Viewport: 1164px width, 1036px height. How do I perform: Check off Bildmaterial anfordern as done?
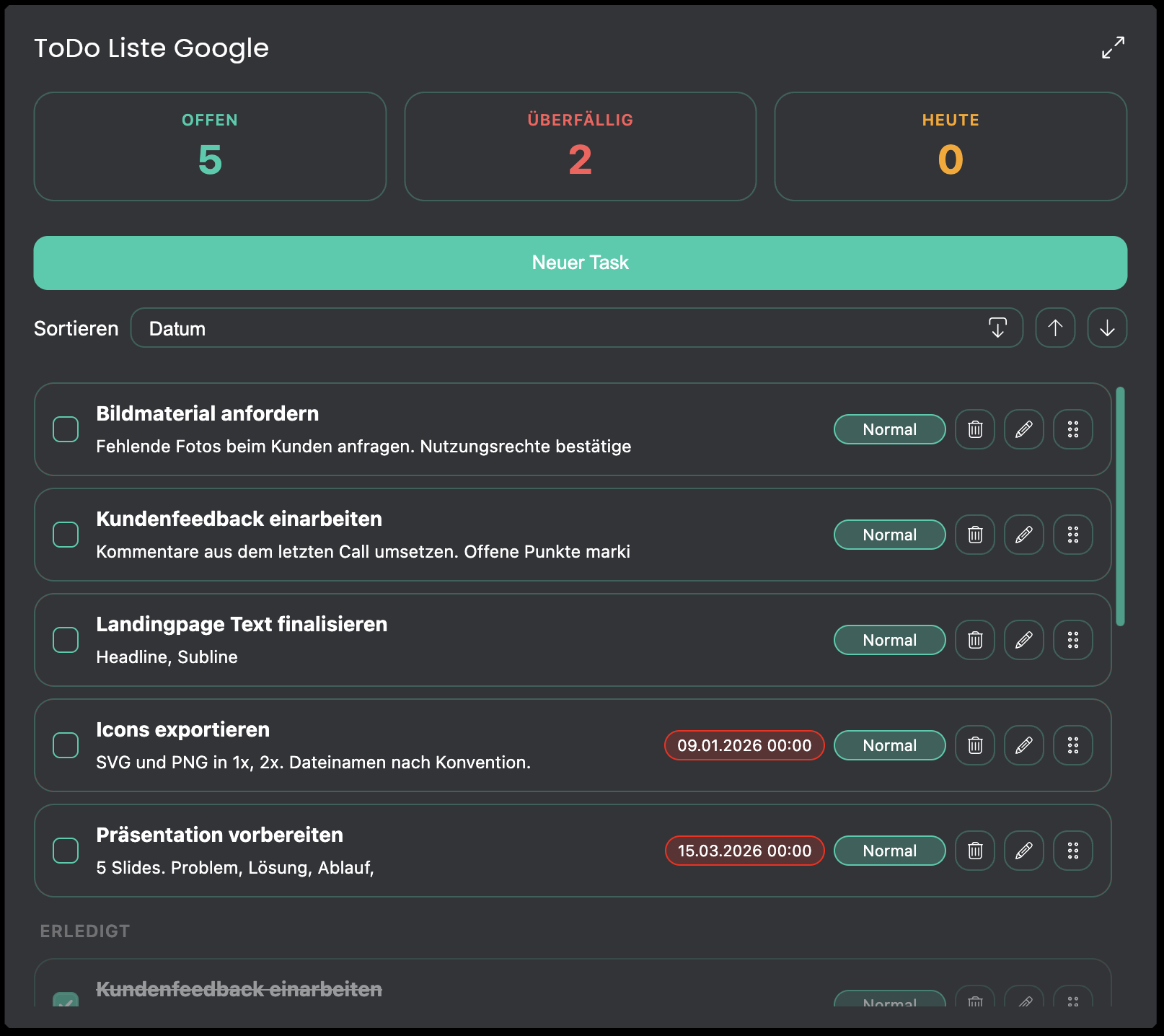66,429
